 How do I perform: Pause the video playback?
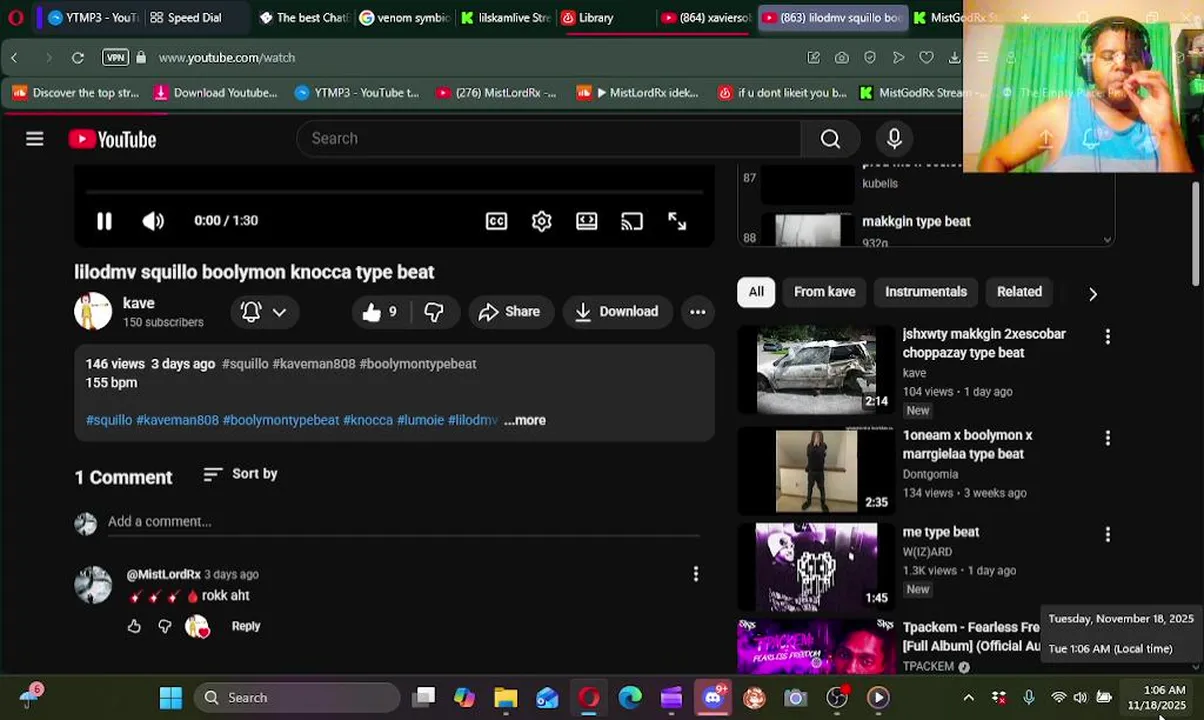(x=104, y=221)
